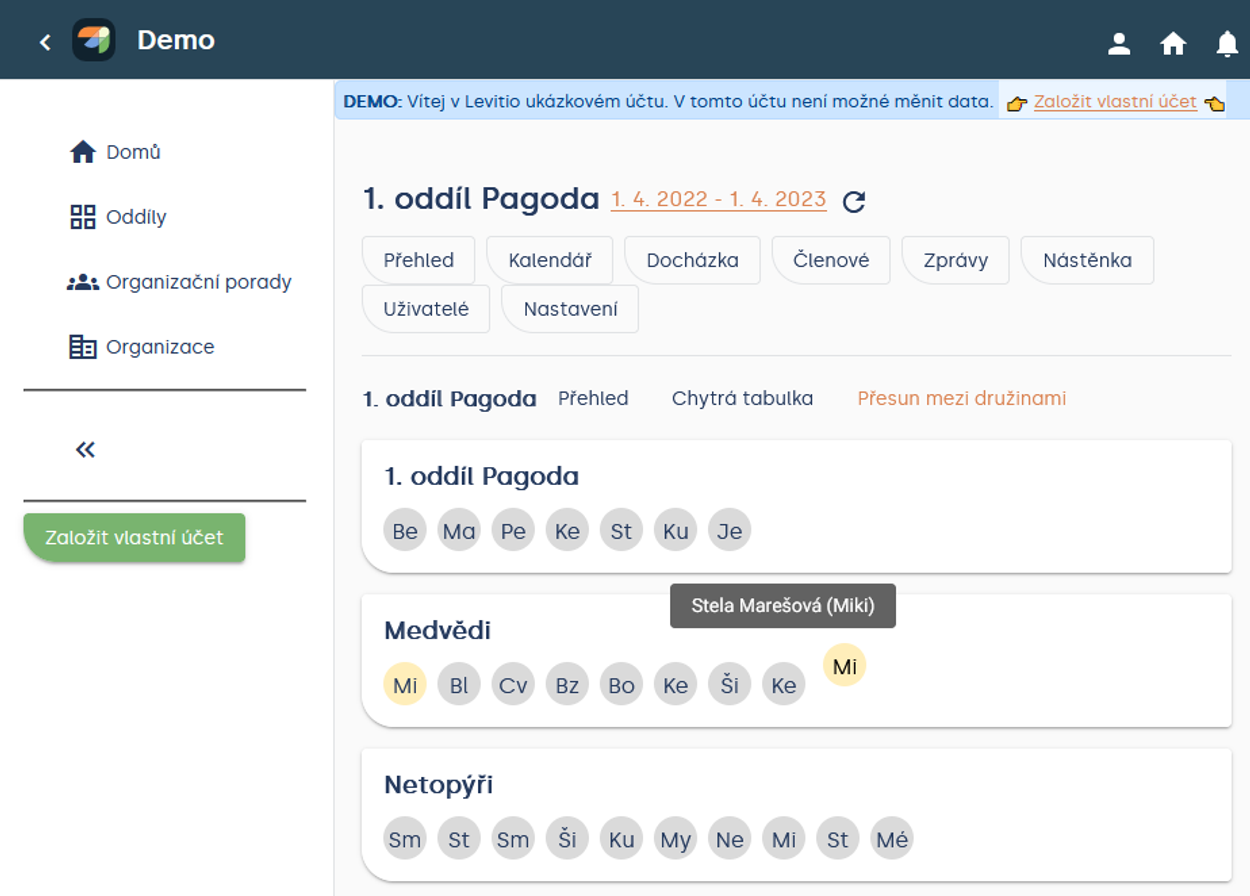The image size is (1250, 896).
Task: Click the back arrow in header
Action: coord(45,42)
